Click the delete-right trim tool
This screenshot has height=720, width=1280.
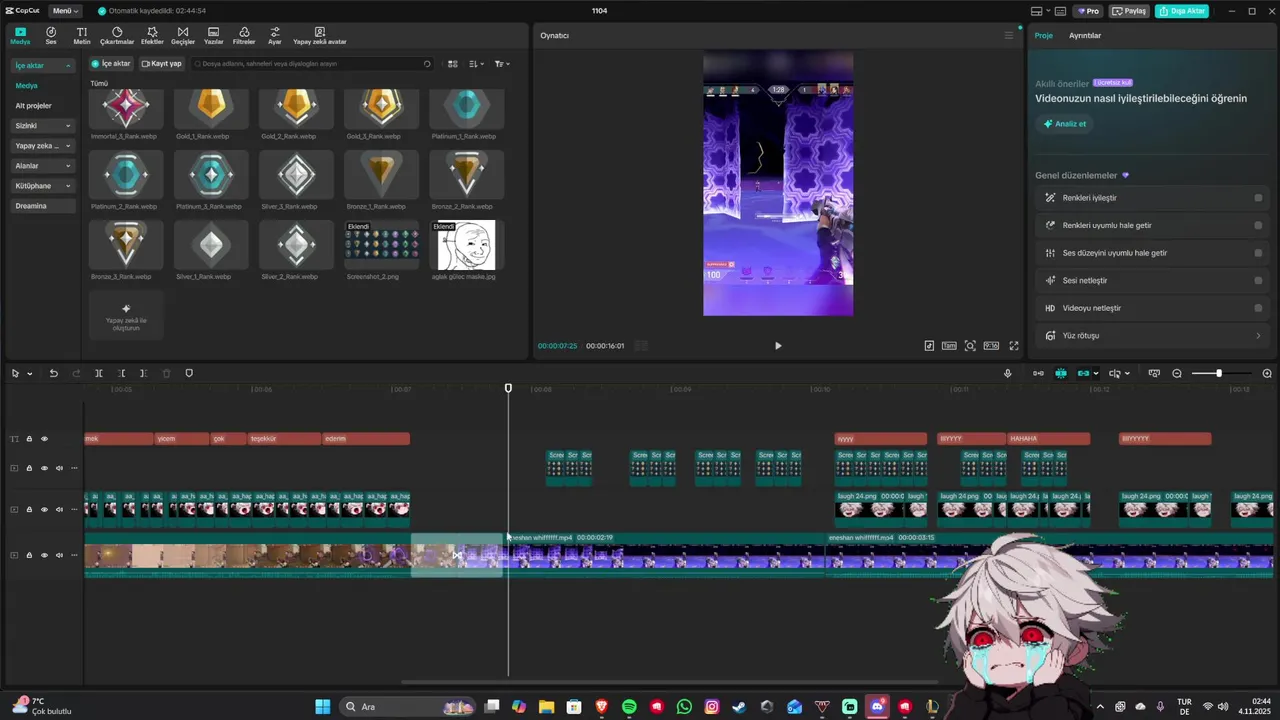click(x=143, y=373)
